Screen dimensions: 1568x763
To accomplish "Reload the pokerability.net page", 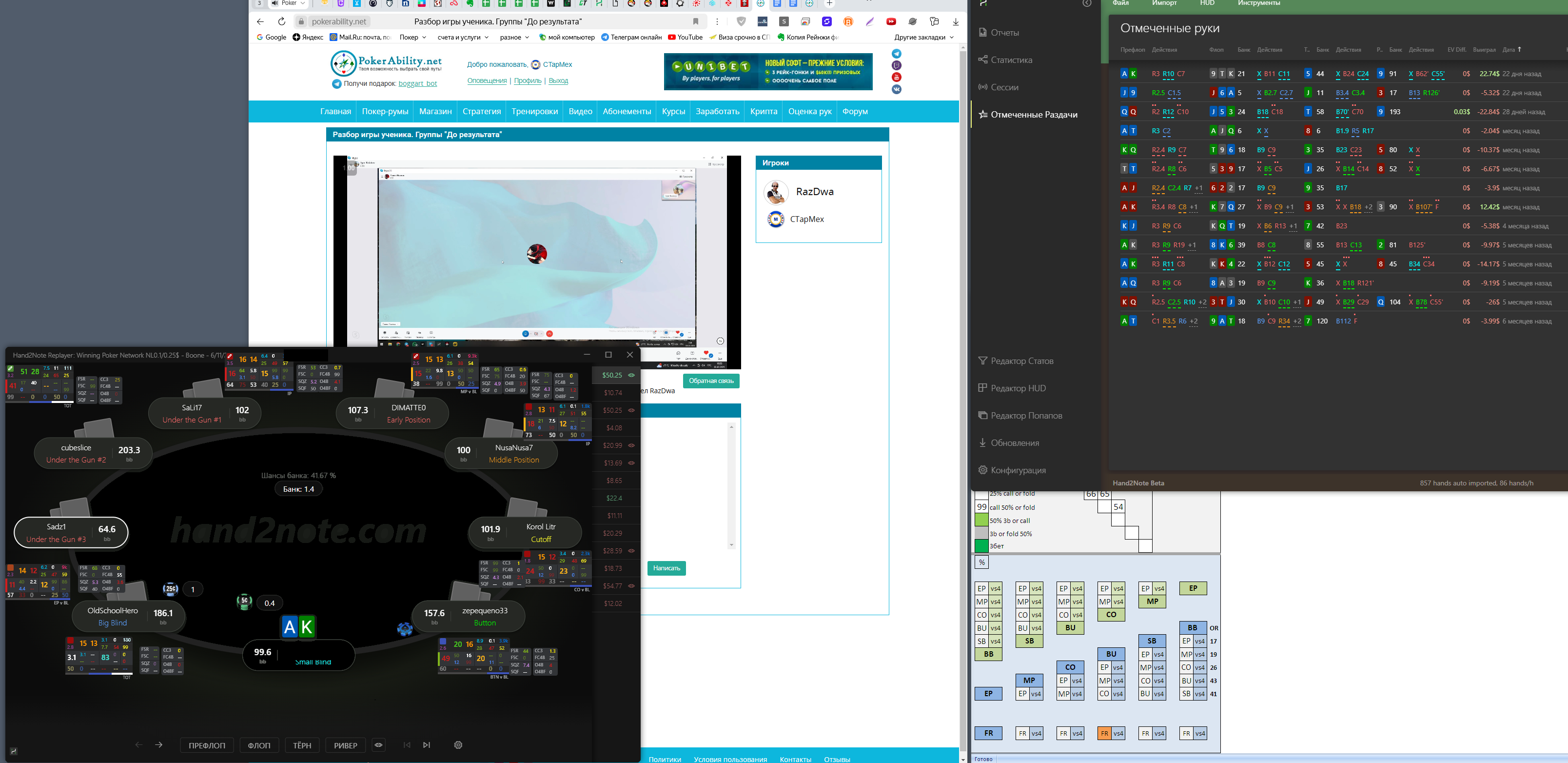I will pos(281,21).
